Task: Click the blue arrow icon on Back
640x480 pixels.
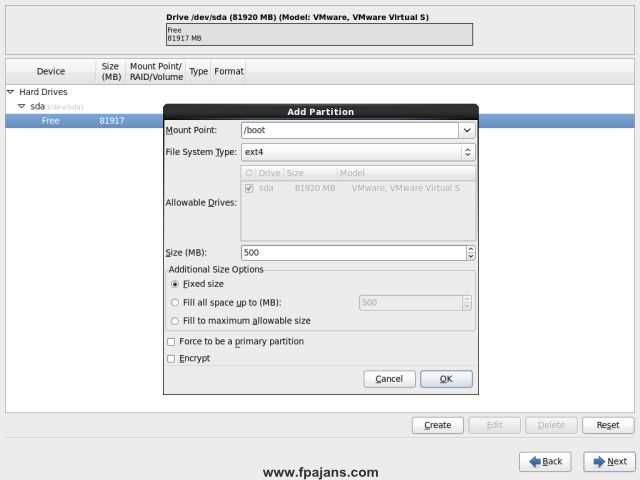Action: [535, 462]
